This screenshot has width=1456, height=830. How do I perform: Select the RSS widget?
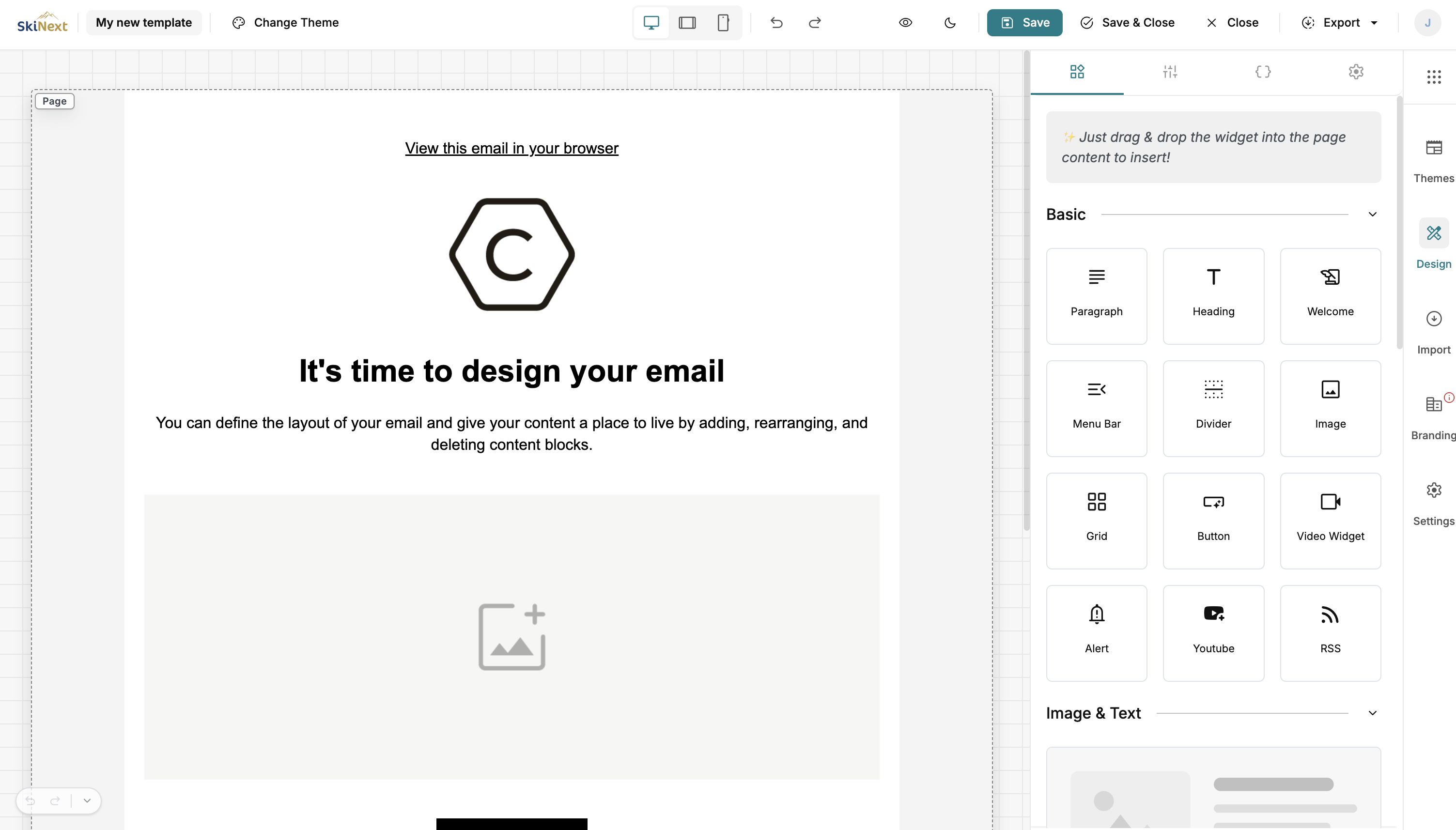pos(1330,633)
